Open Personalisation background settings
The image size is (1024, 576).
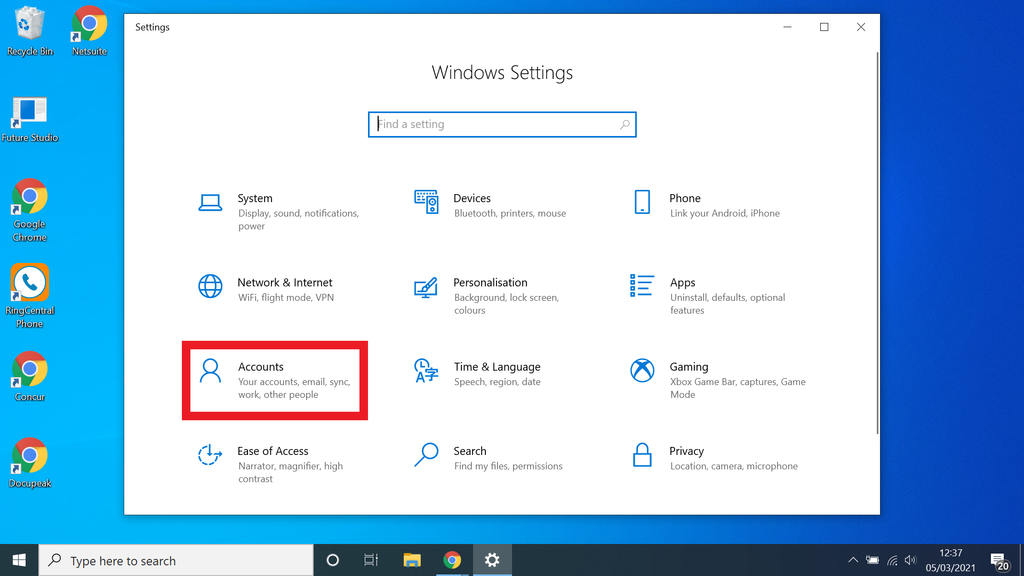[x=492, y=290]
